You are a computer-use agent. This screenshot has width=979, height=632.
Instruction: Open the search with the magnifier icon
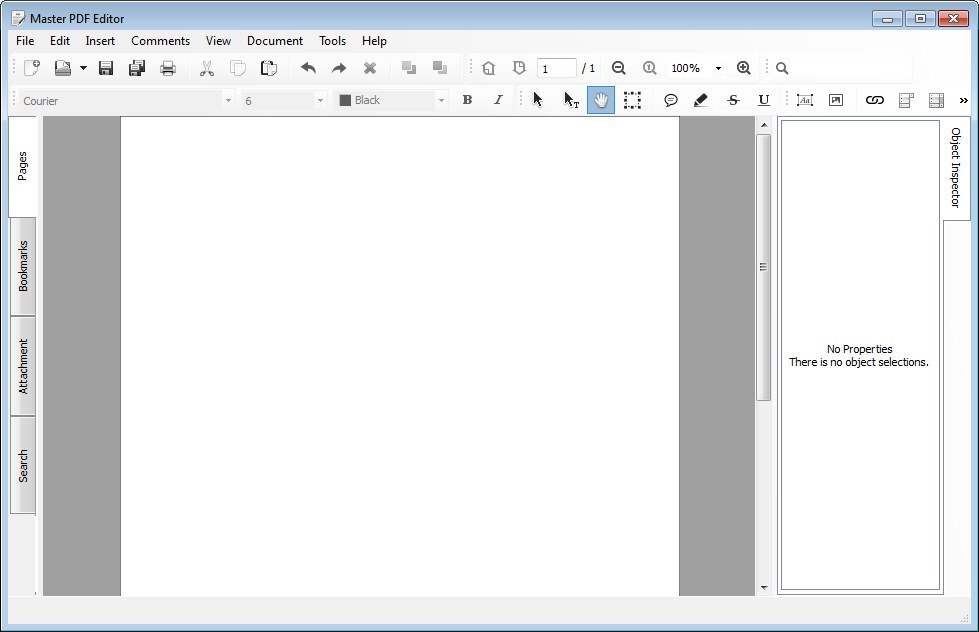tap(781, 67)
